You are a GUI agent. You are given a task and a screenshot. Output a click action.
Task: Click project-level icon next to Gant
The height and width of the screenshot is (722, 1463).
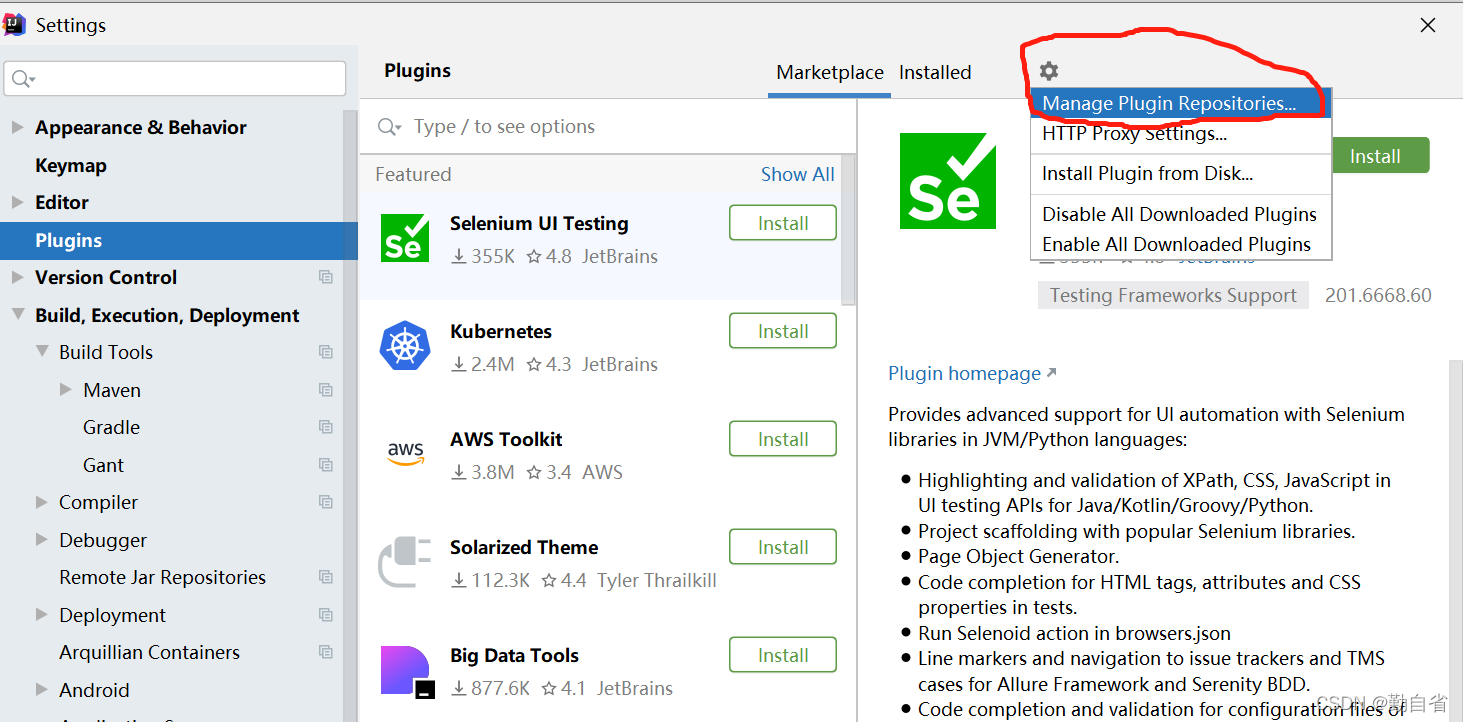tap(326, 465)
